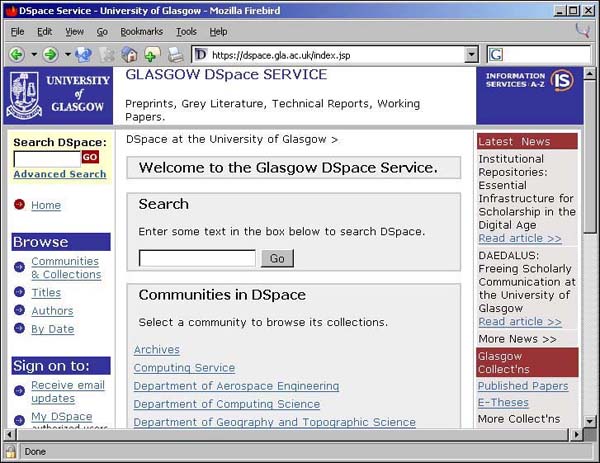Read article link under DAEDALUS news
The image size is (600, 463).
pos(520,321)
